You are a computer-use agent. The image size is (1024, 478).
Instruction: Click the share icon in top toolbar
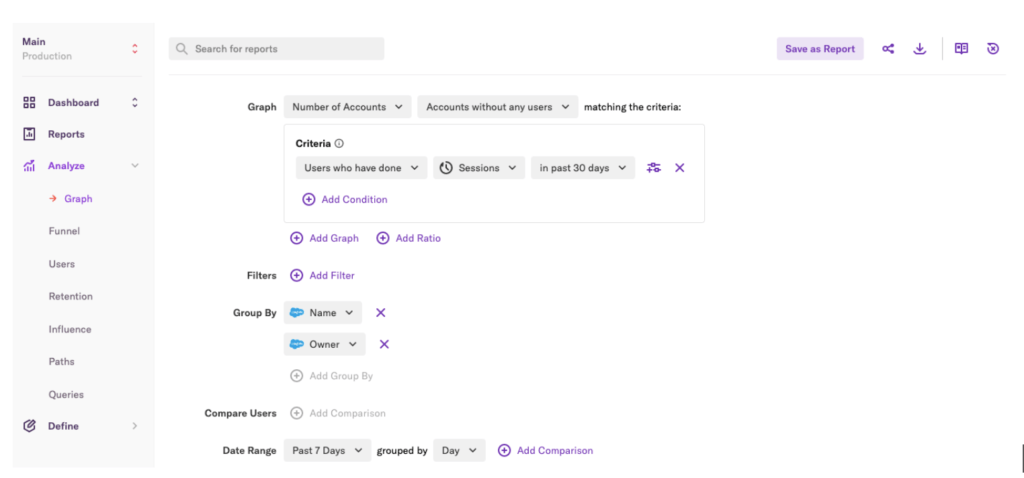(x=888, y=49)
